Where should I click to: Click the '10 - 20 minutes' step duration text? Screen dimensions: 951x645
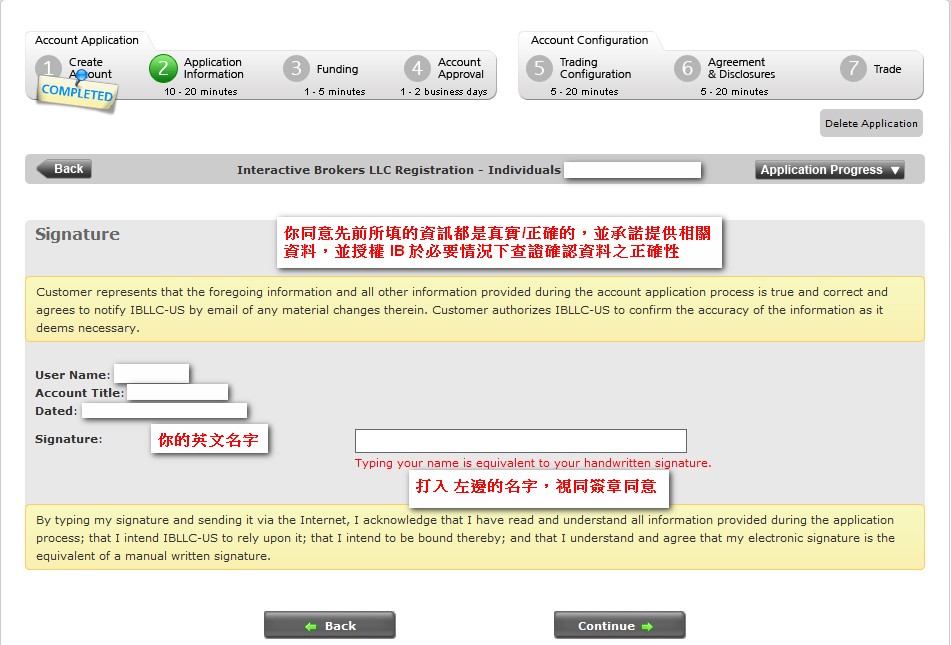pos(200,92)
